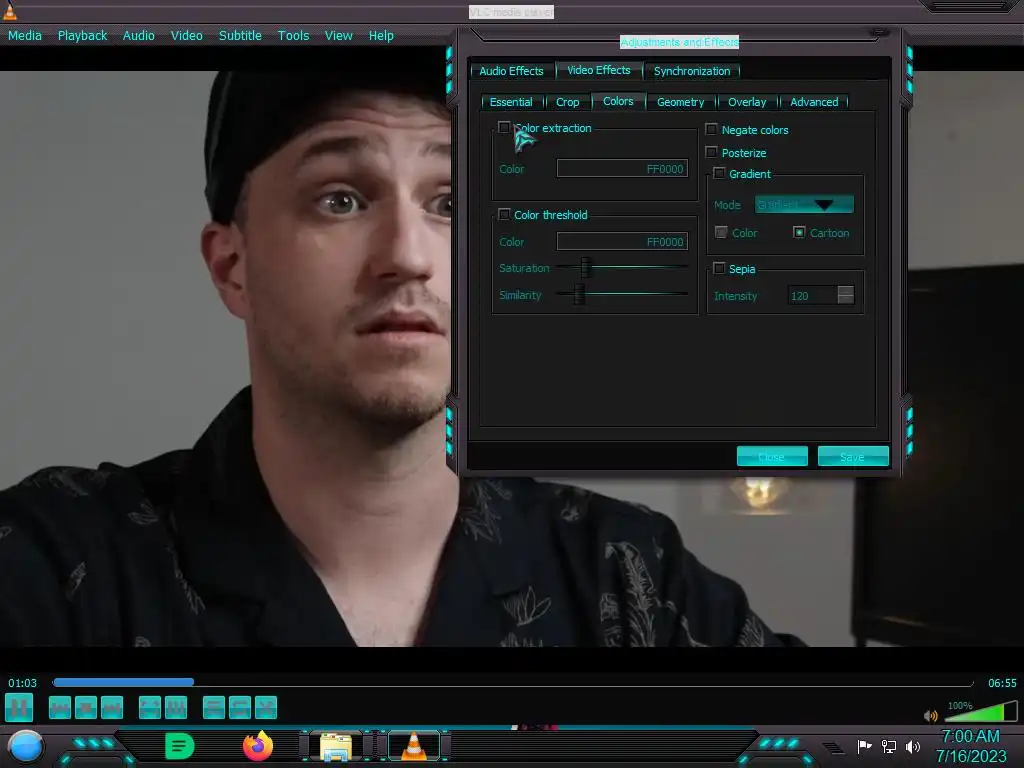Click Color extraction color field FF0000

[x=622, y=168]
